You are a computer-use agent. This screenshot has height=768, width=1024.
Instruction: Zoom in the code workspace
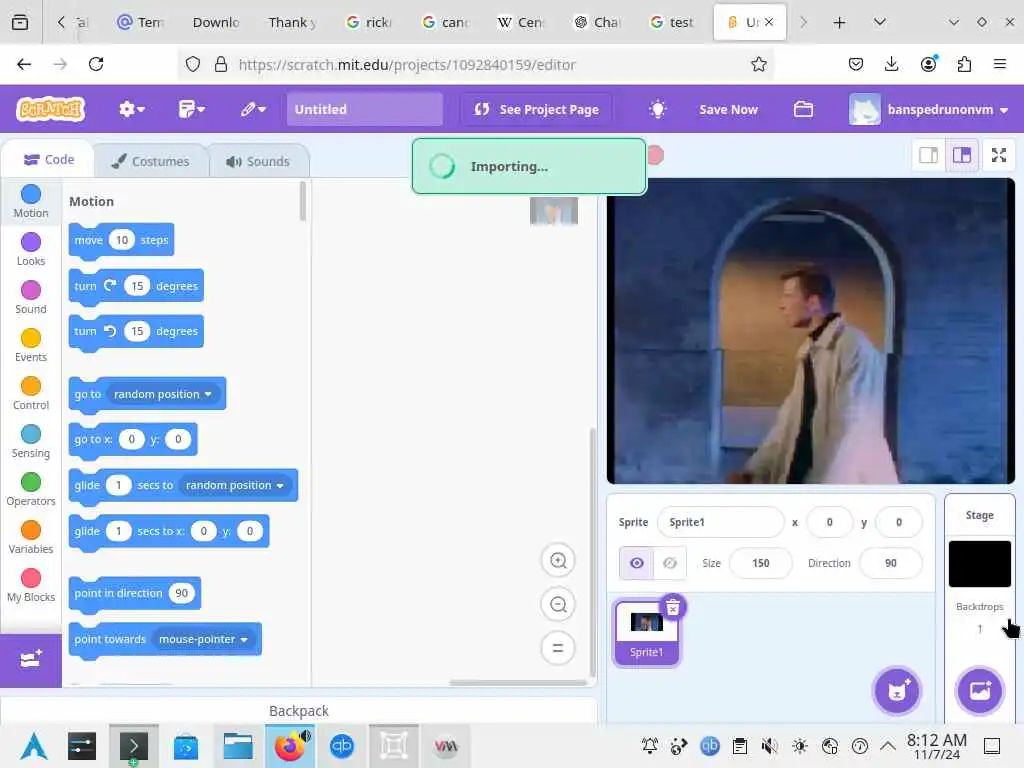tap(558, 560)
